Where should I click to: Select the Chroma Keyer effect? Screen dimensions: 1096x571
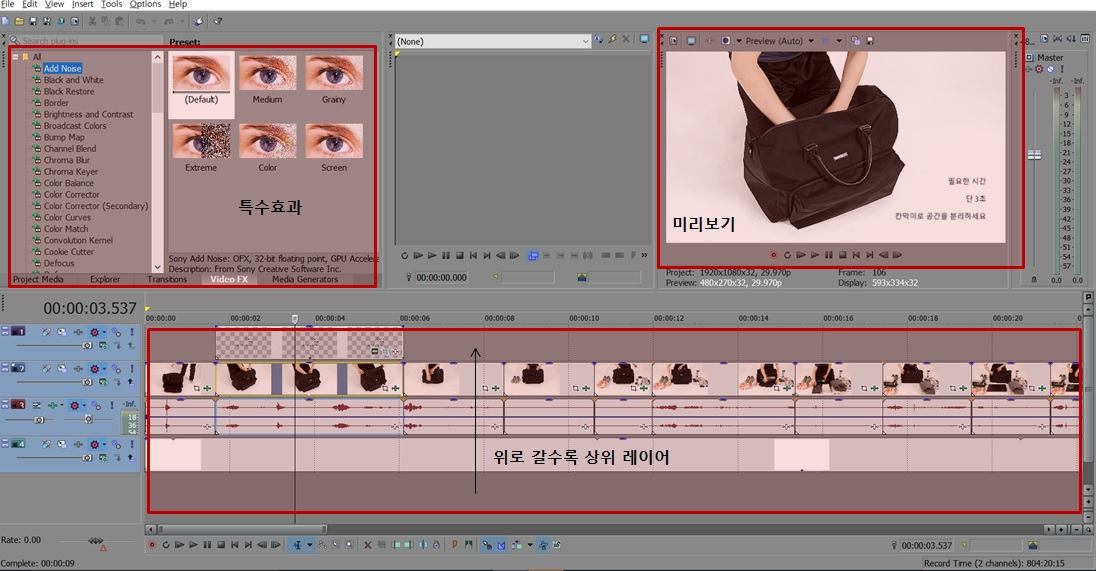tap(71, 171)
